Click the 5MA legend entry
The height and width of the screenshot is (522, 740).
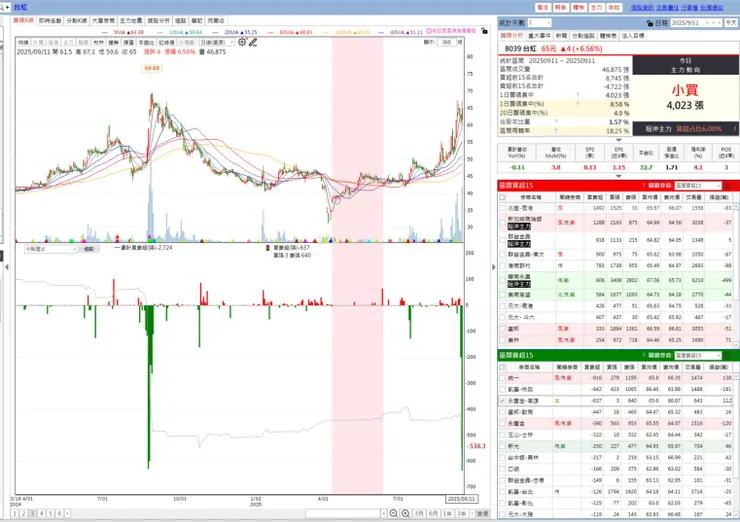[125, 32]
